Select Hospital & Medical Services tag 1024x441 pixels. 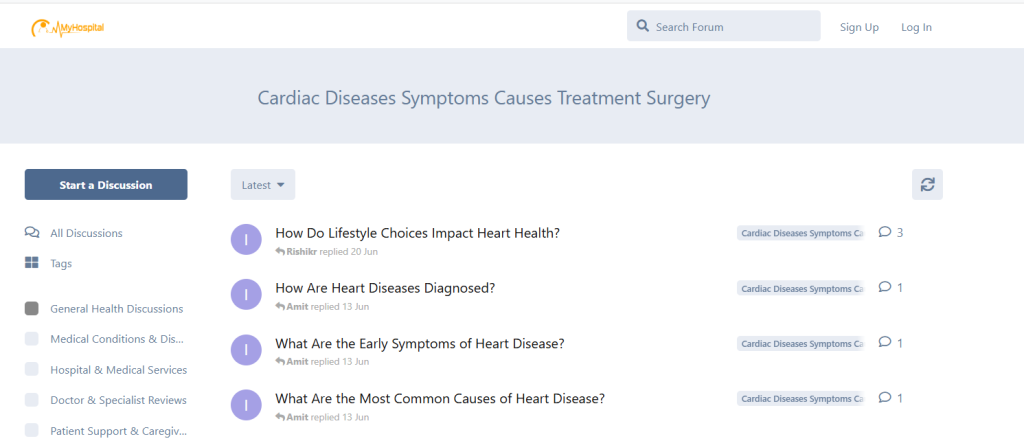[118, 370]
